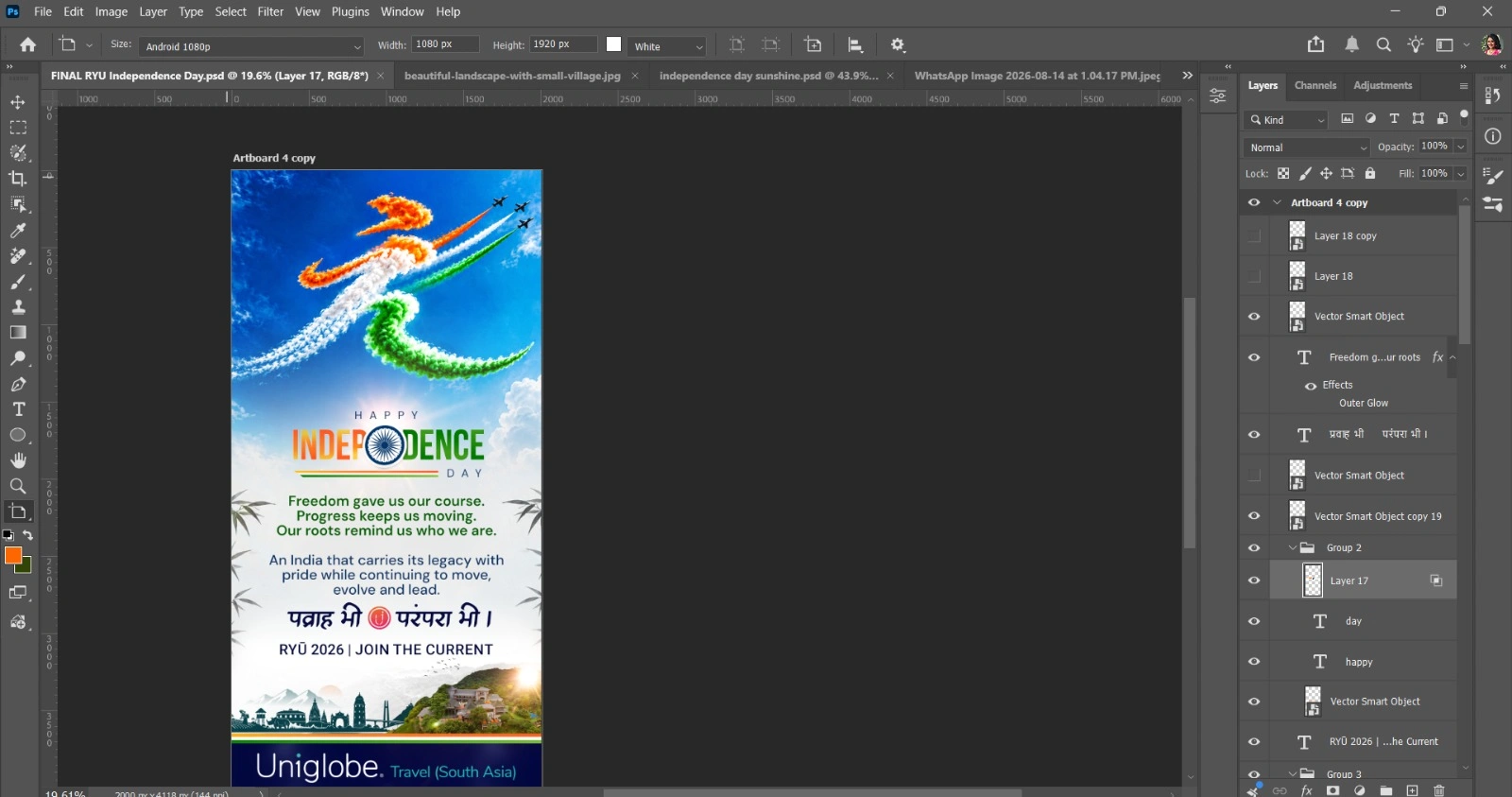Open the Search magnifier in top bar

tap(1383, 44)
